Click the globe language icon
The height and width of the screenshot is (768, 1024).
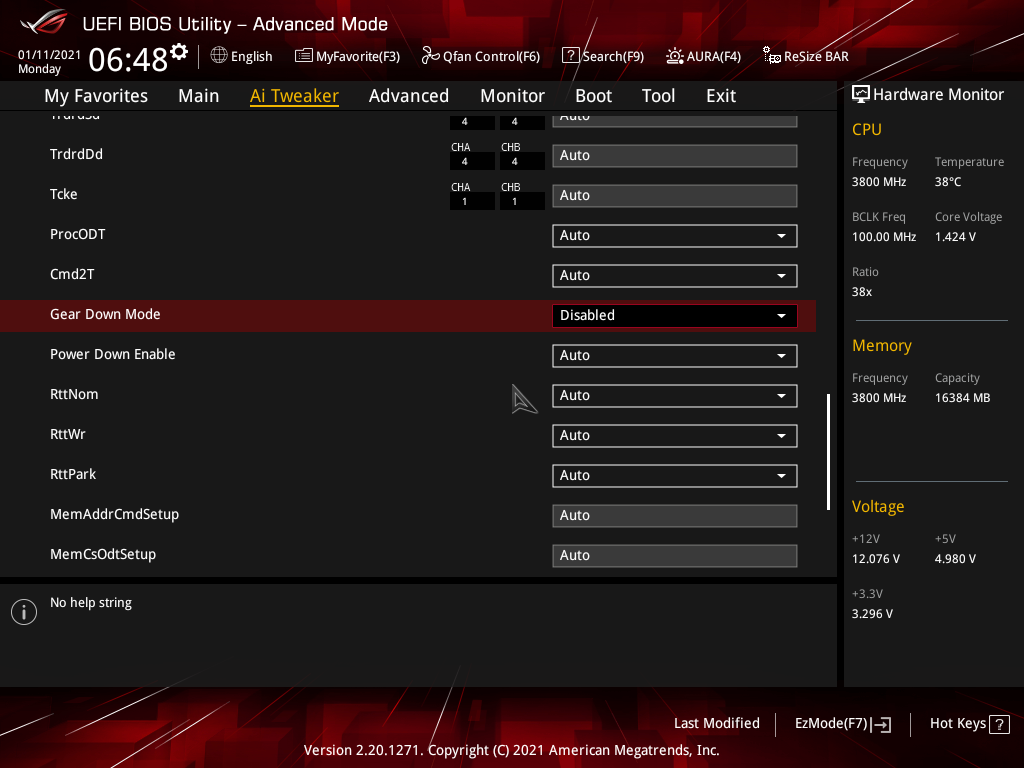point(219,56)
